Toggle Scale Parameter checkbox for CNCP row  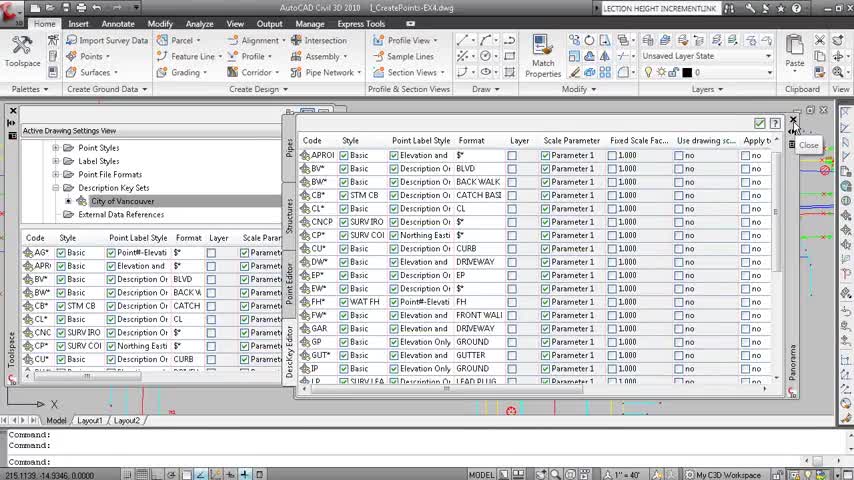(x=545, y=222)
